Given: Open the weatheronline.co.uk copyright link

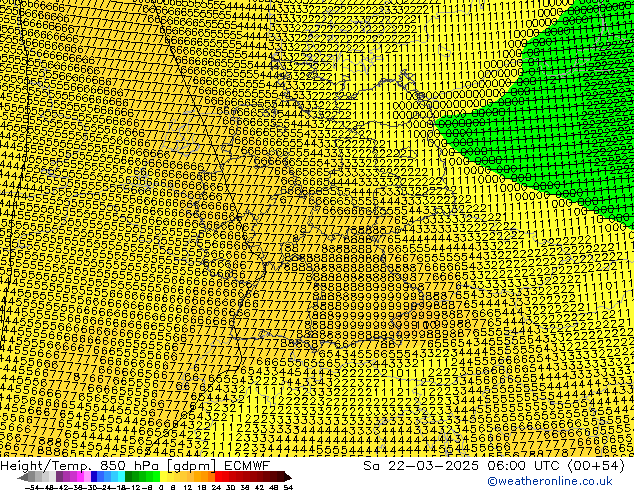Looking at the screenshot, I should tap(549, 481).
